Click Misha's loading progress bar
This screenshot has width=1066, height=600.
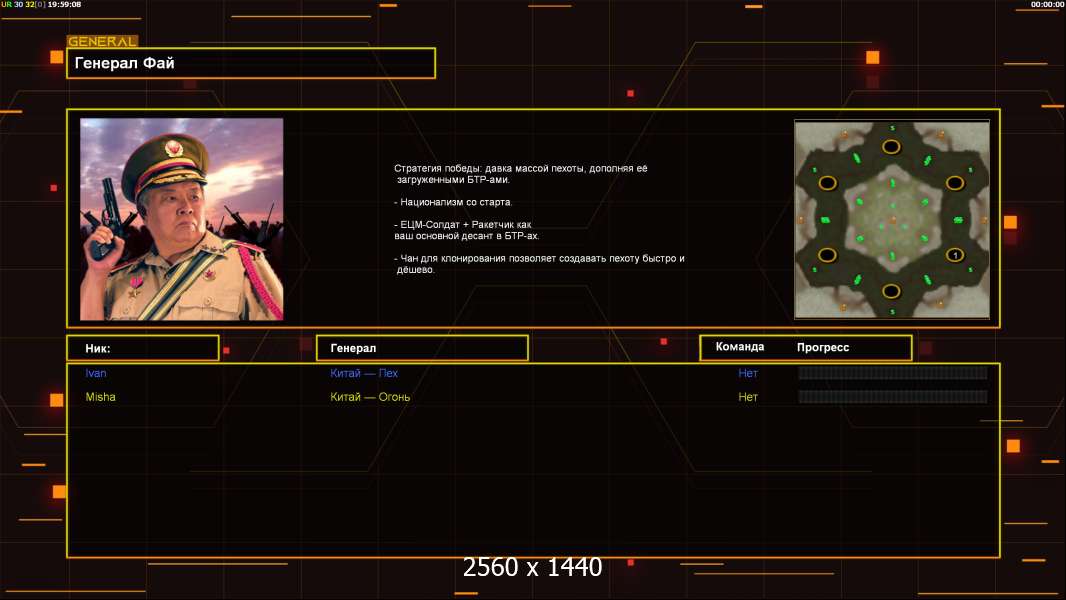pyautogui.click(x=893, y=396)
